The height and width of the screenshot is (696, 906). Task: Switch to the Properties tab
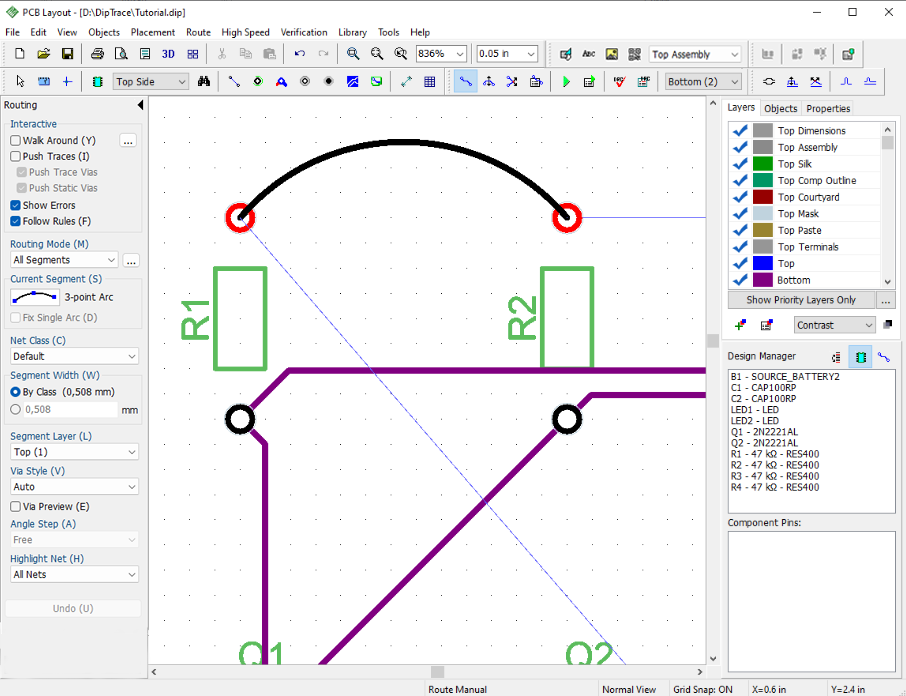tap(828, 109)
